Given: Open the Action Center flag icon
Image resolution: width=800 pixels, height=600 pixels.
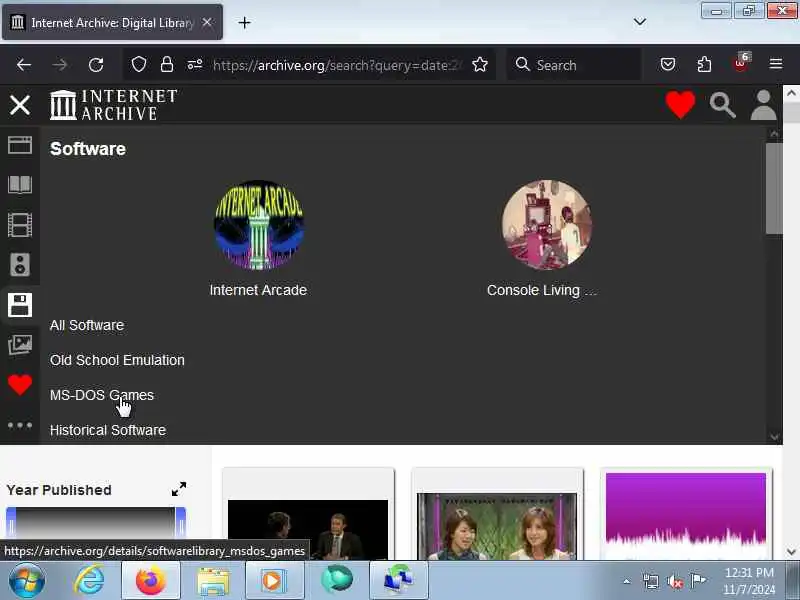Looking at the screenshot, I should [698, 581].
